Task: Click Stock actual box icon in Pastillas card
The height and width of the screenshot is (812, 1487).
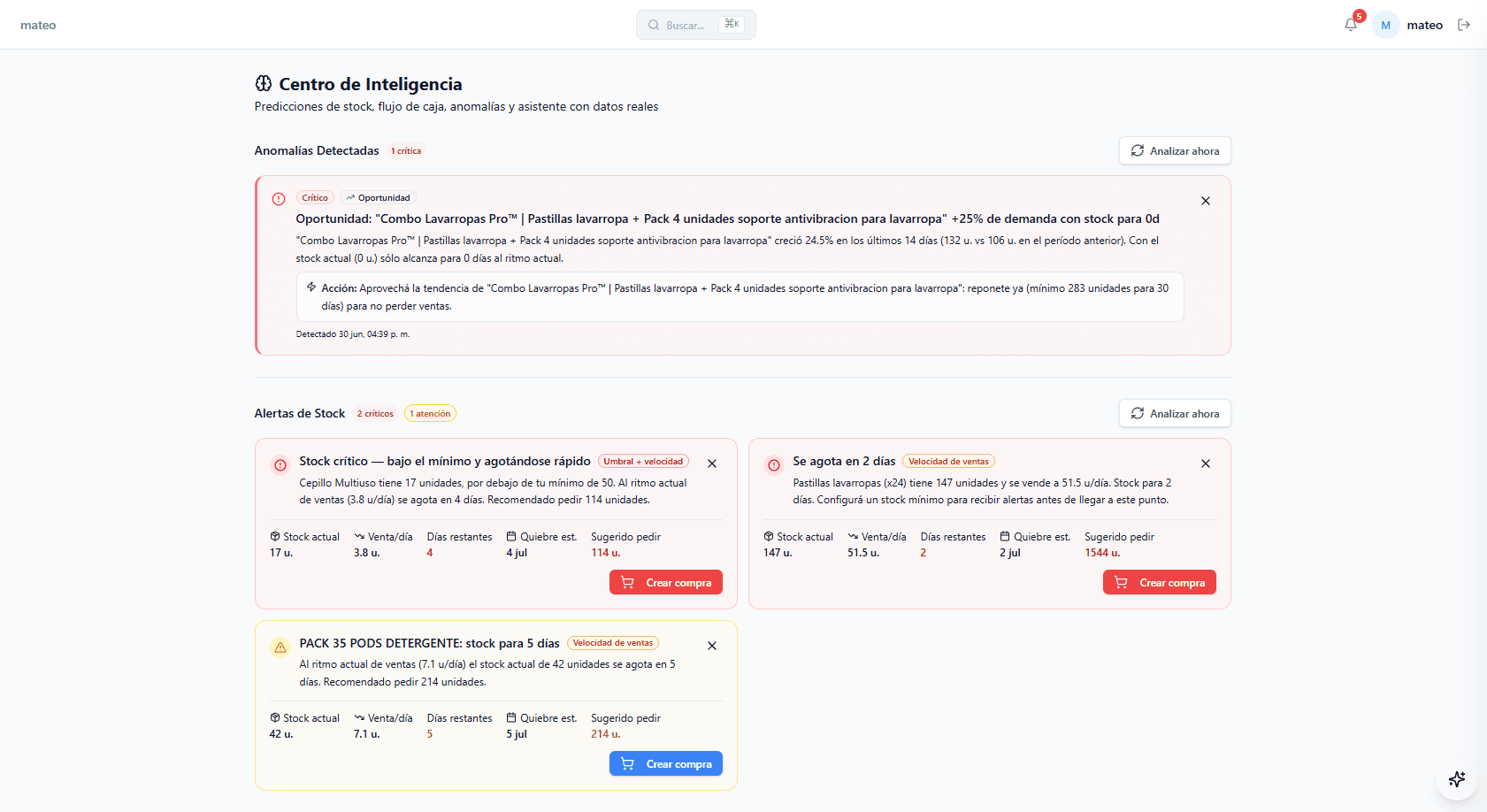Action: tap(769, 536)
